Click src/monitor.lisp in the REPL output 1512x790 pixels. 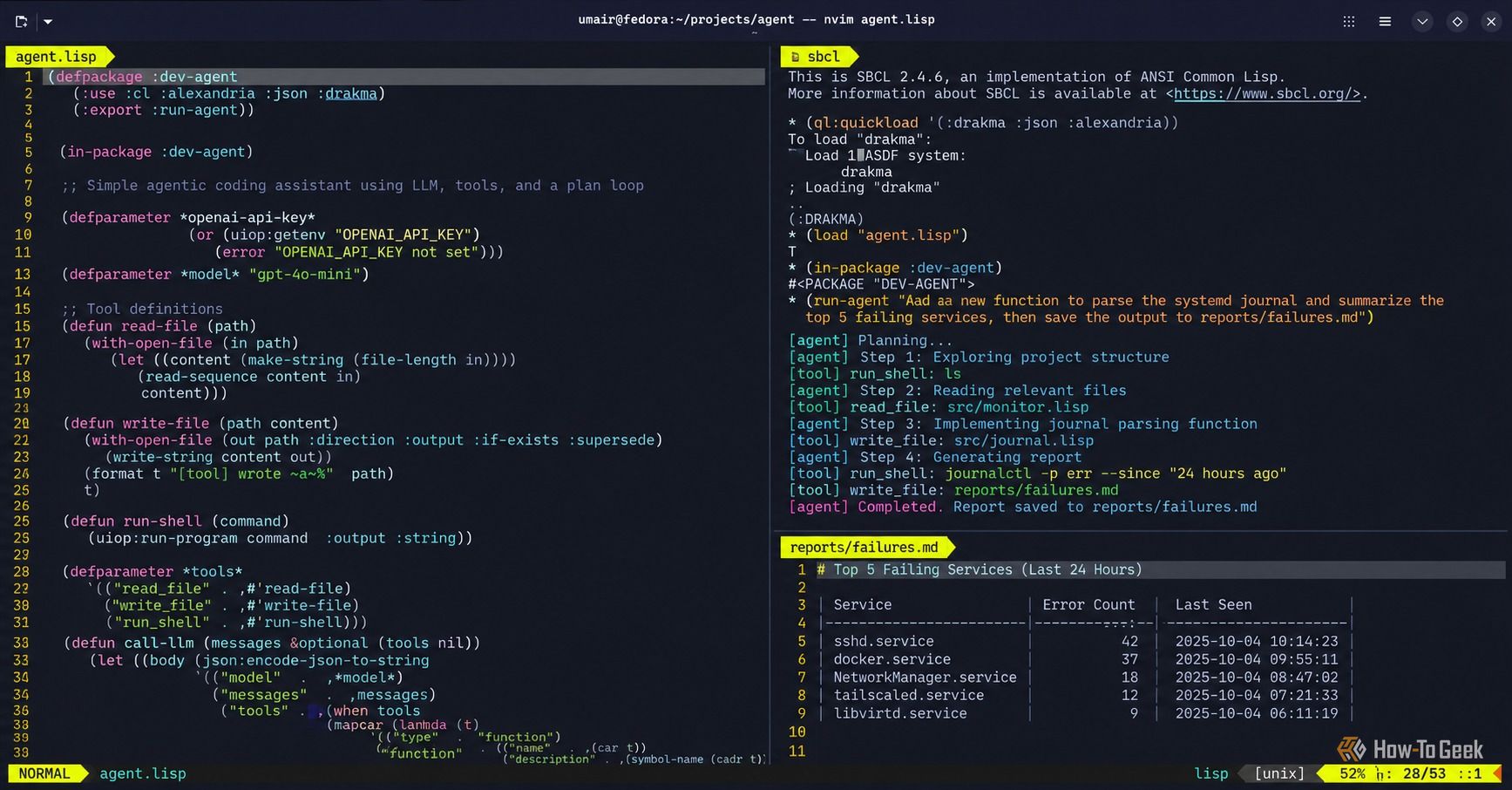[x=1018, y=407]
